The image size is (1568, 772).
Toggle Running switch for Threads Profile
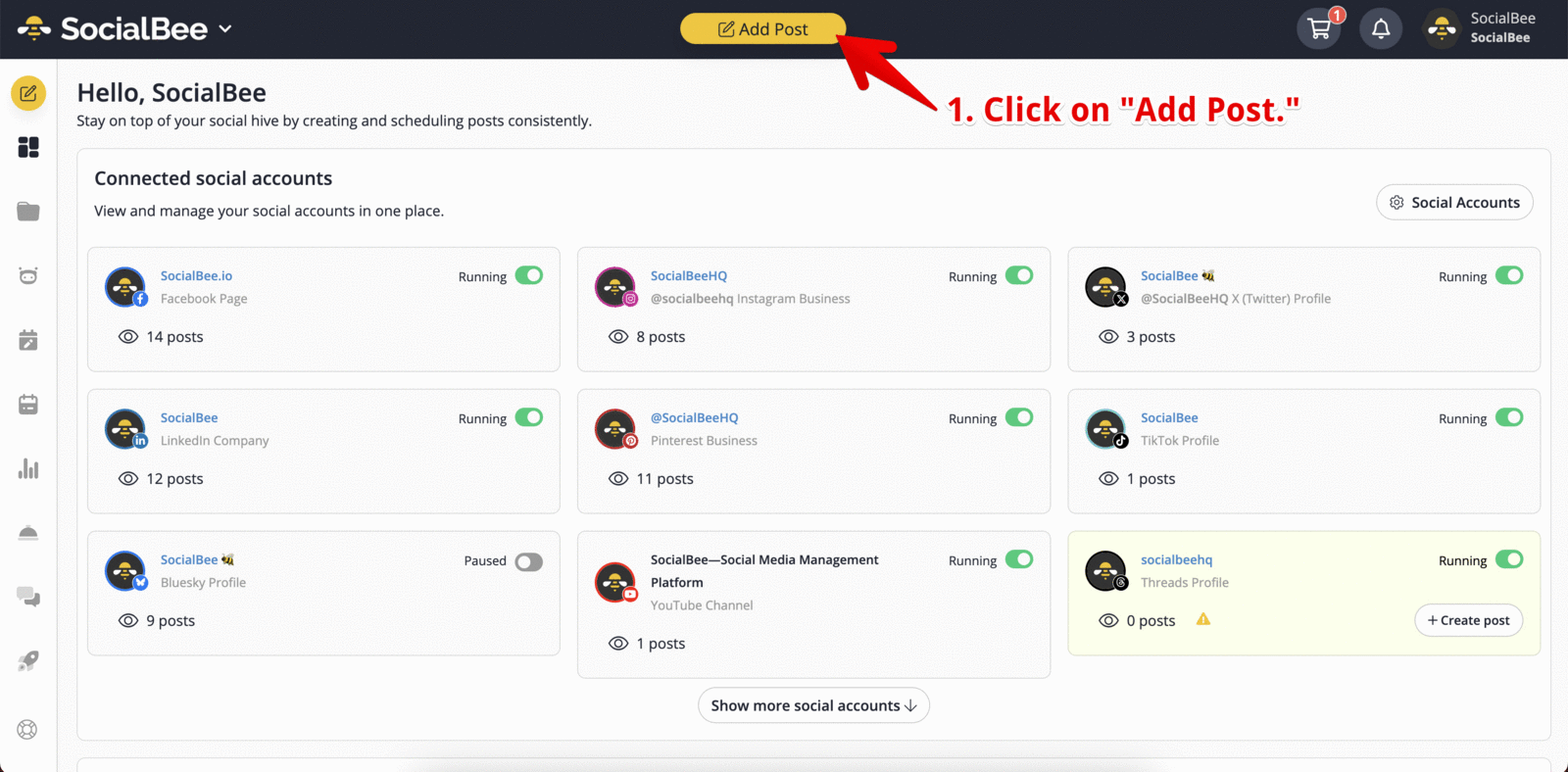point(1509,559)
